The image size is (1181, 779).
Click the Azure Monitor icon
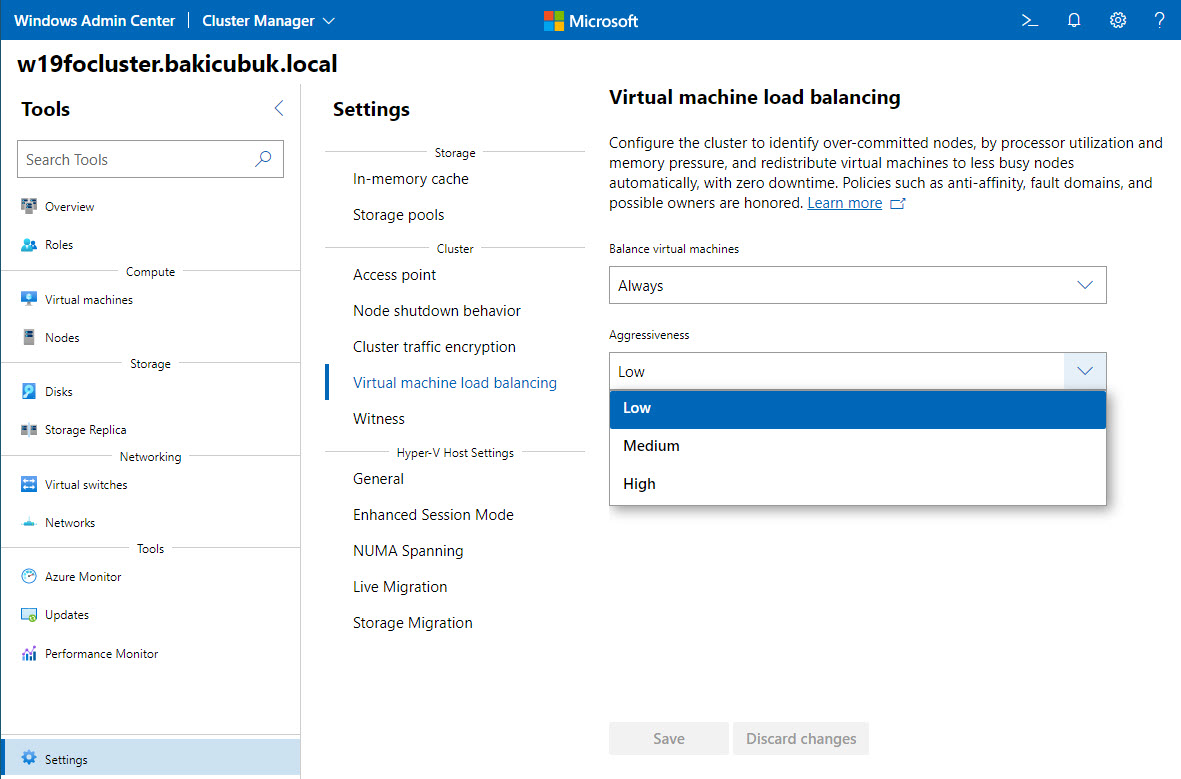click(x=29, y=576)
